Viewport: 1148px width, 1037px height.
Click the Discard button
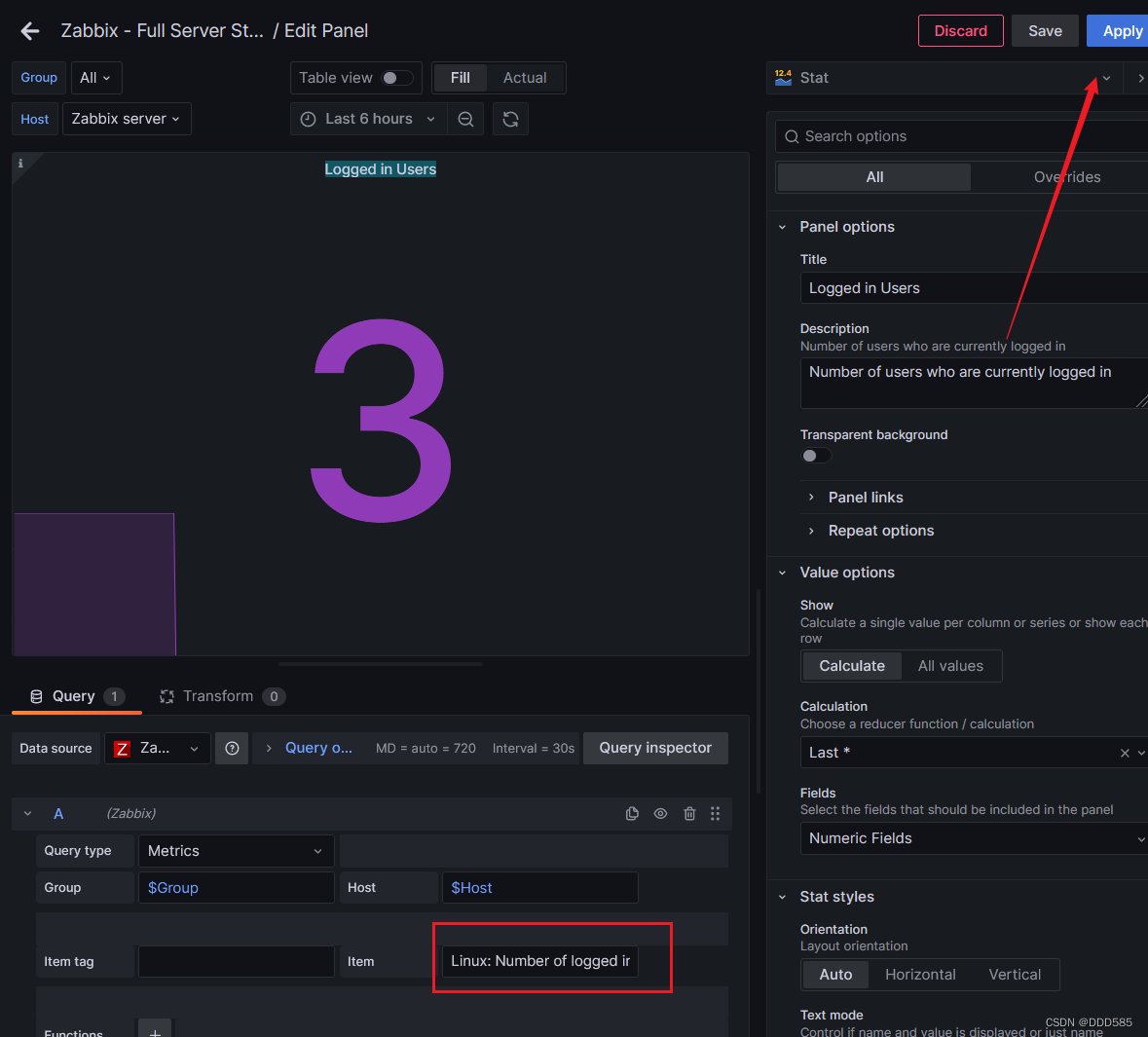961,31
